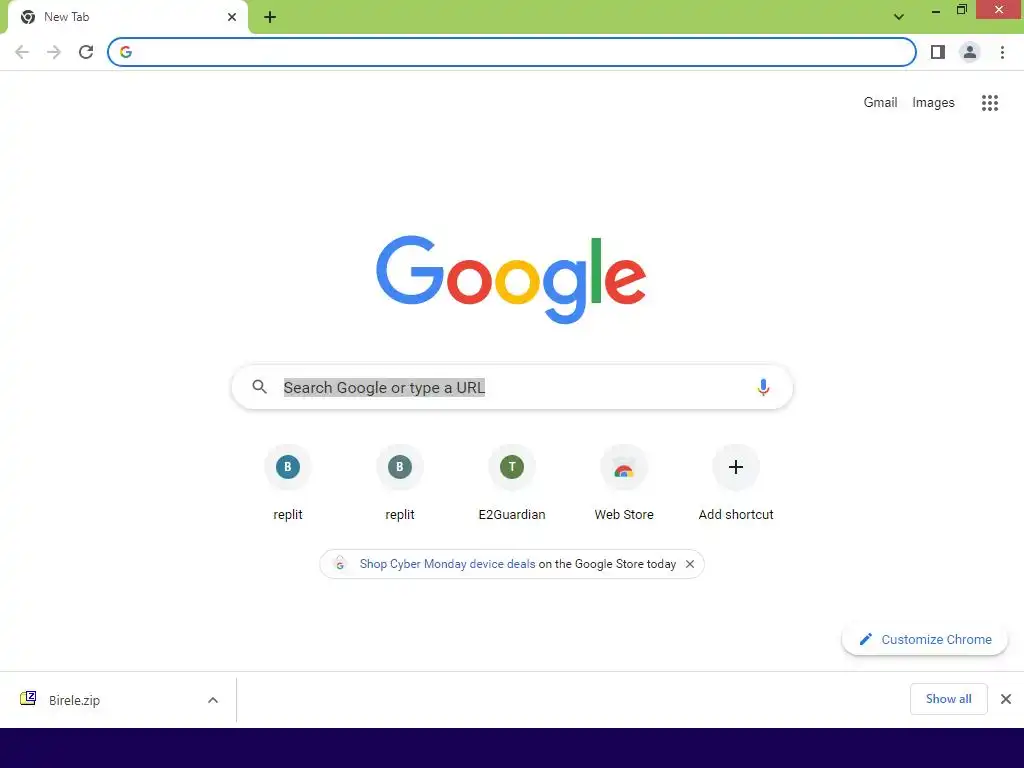Start voice search with the microphone
This screenshot has height=768, width=1024.
[763, 387]
